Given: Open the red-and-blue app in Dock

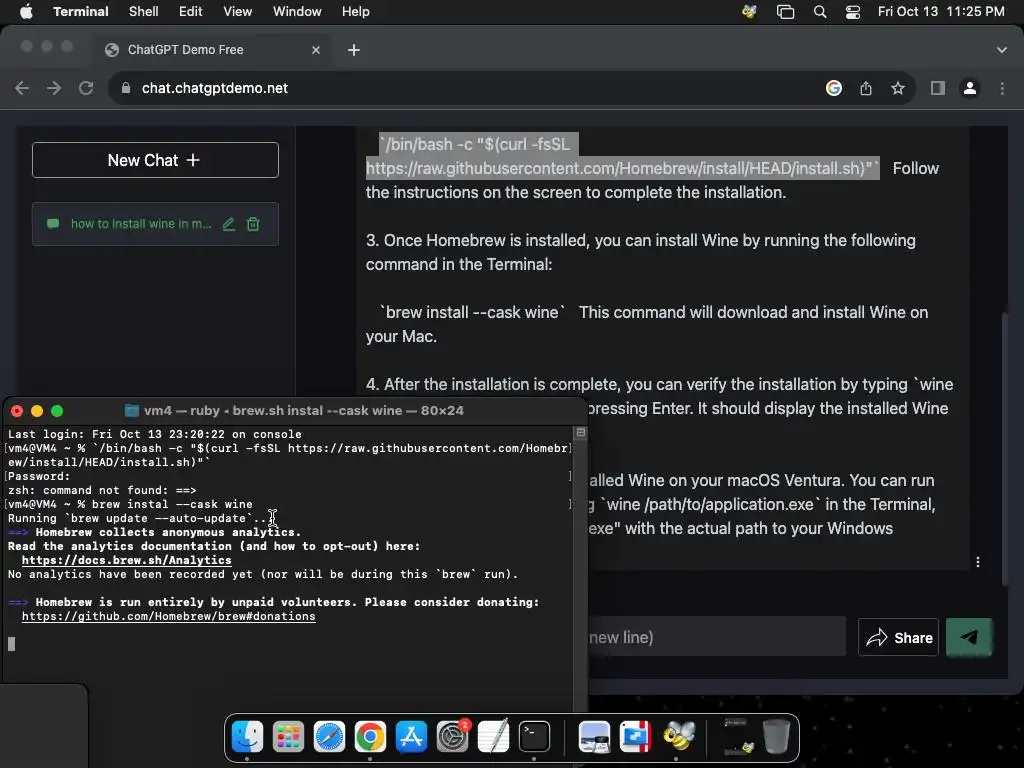Looking at the screenshot, I should point(635,737).
